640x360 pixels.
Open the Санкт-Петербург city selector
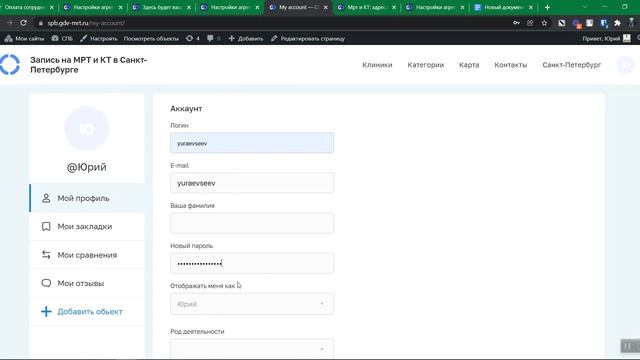click(x=571, y=65)
